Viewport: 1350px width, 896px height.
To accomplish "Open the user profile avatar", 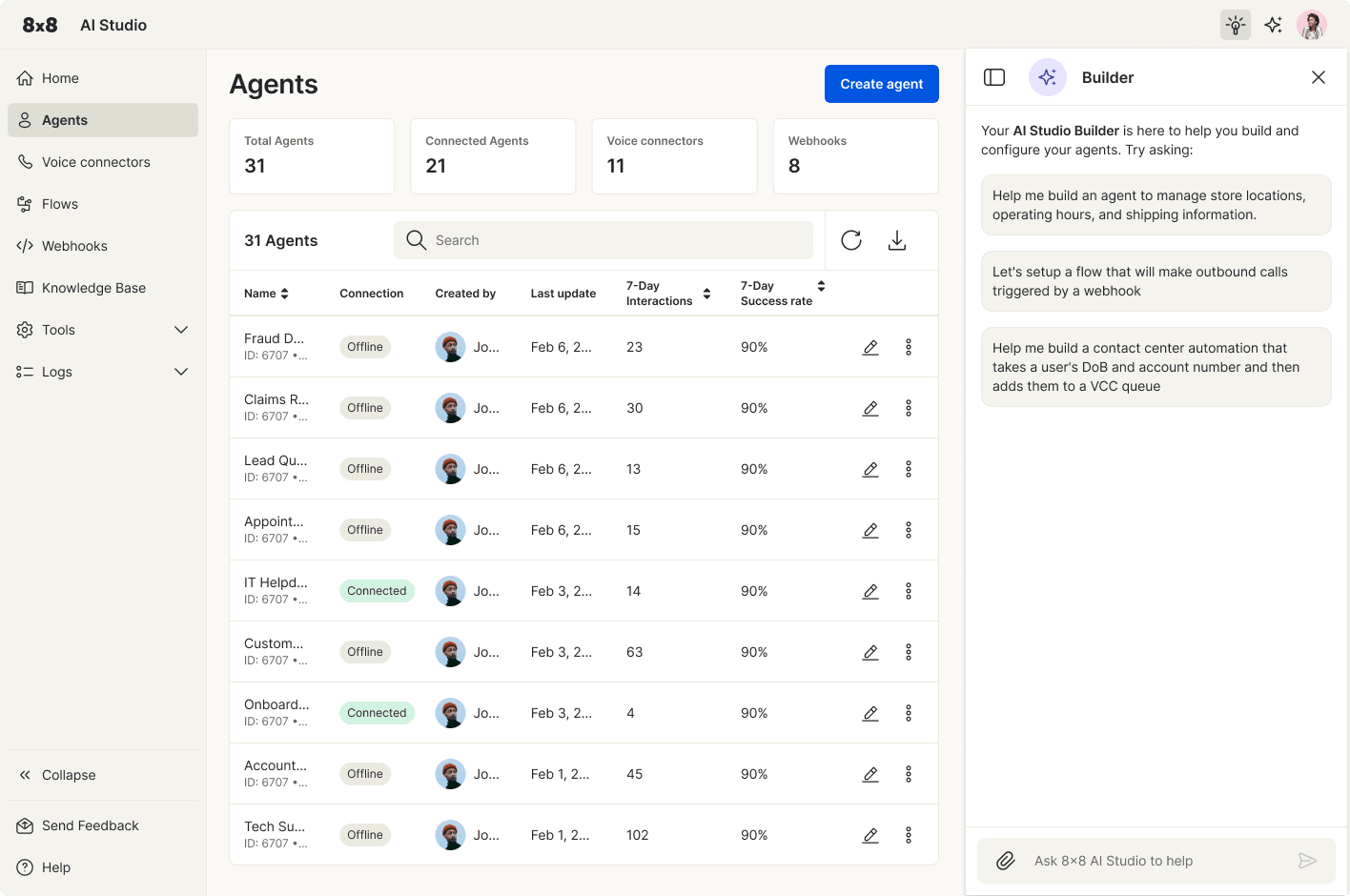I will (x=1312, y=25).
